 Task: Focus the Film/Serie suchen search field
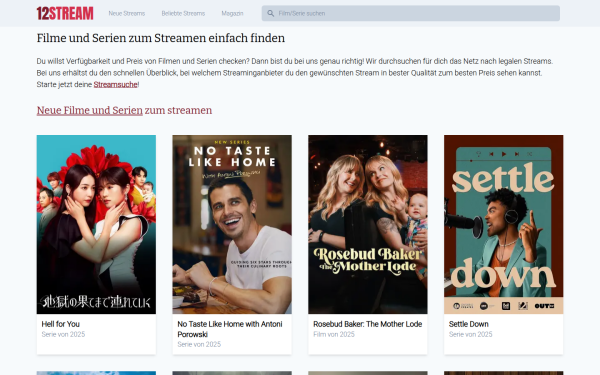click(411, 13)
